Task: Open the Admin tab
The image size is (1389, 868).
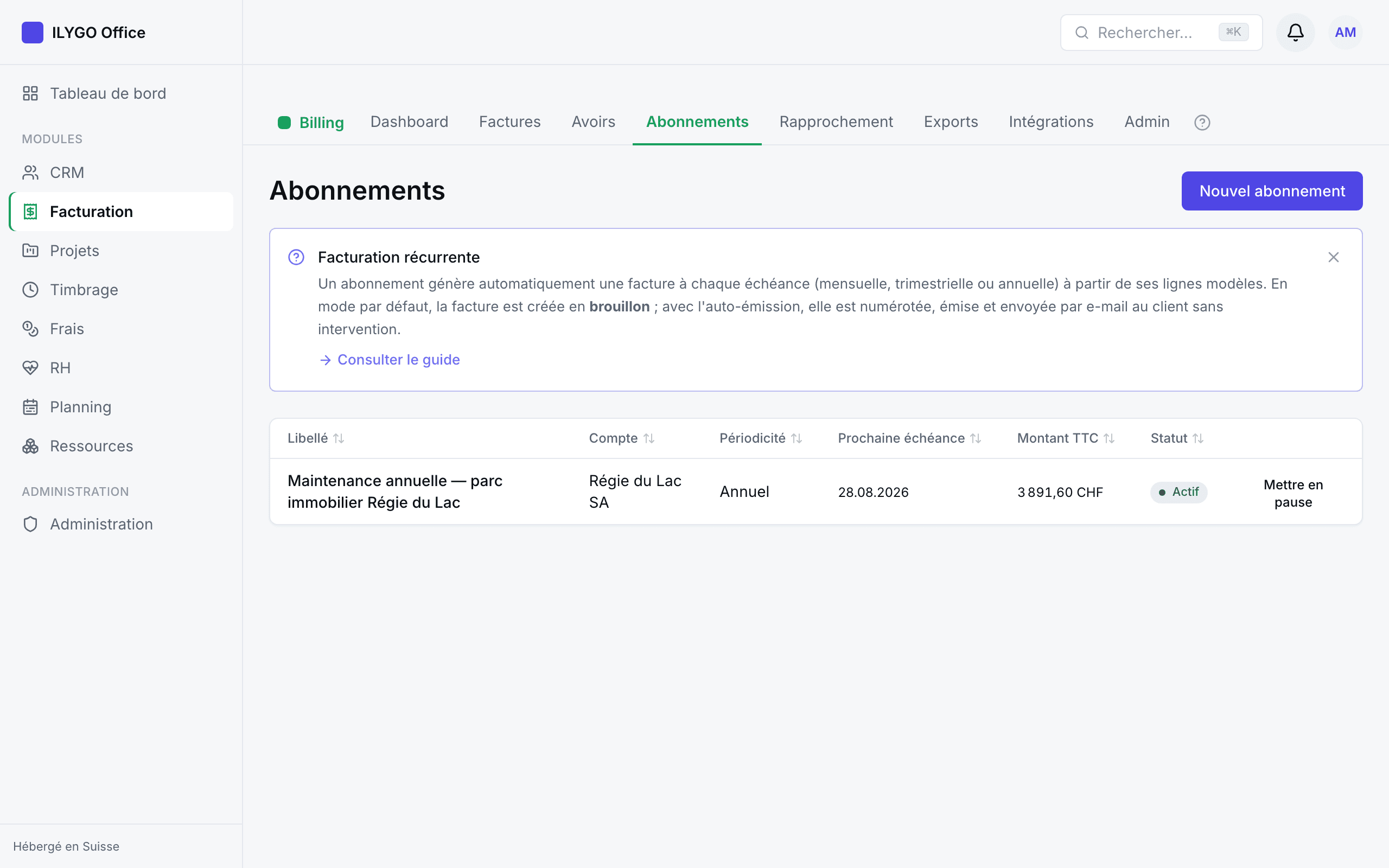Action: tap(1146, 122)
